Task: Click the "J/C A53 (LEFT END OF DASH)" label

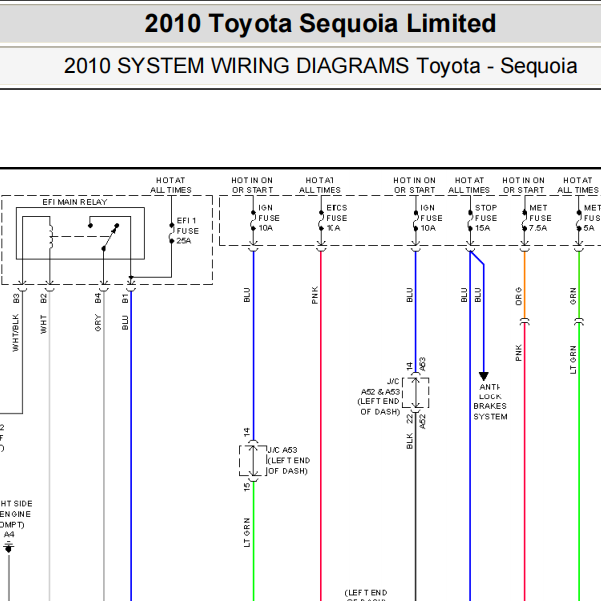Action: pos(289,460)
